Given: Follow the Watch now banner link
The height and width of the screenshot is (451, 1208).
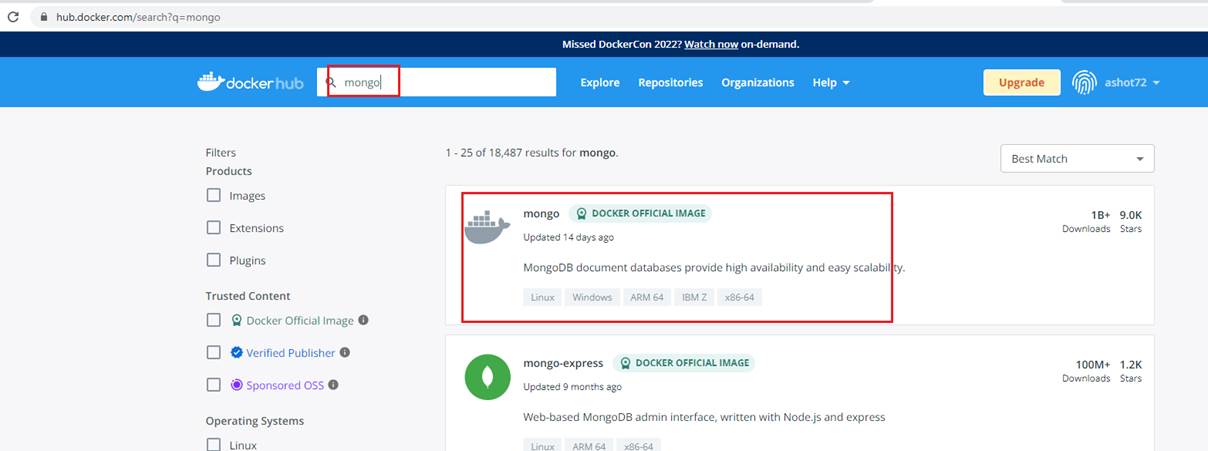Looking at the screenshot, I should (711, 44).
